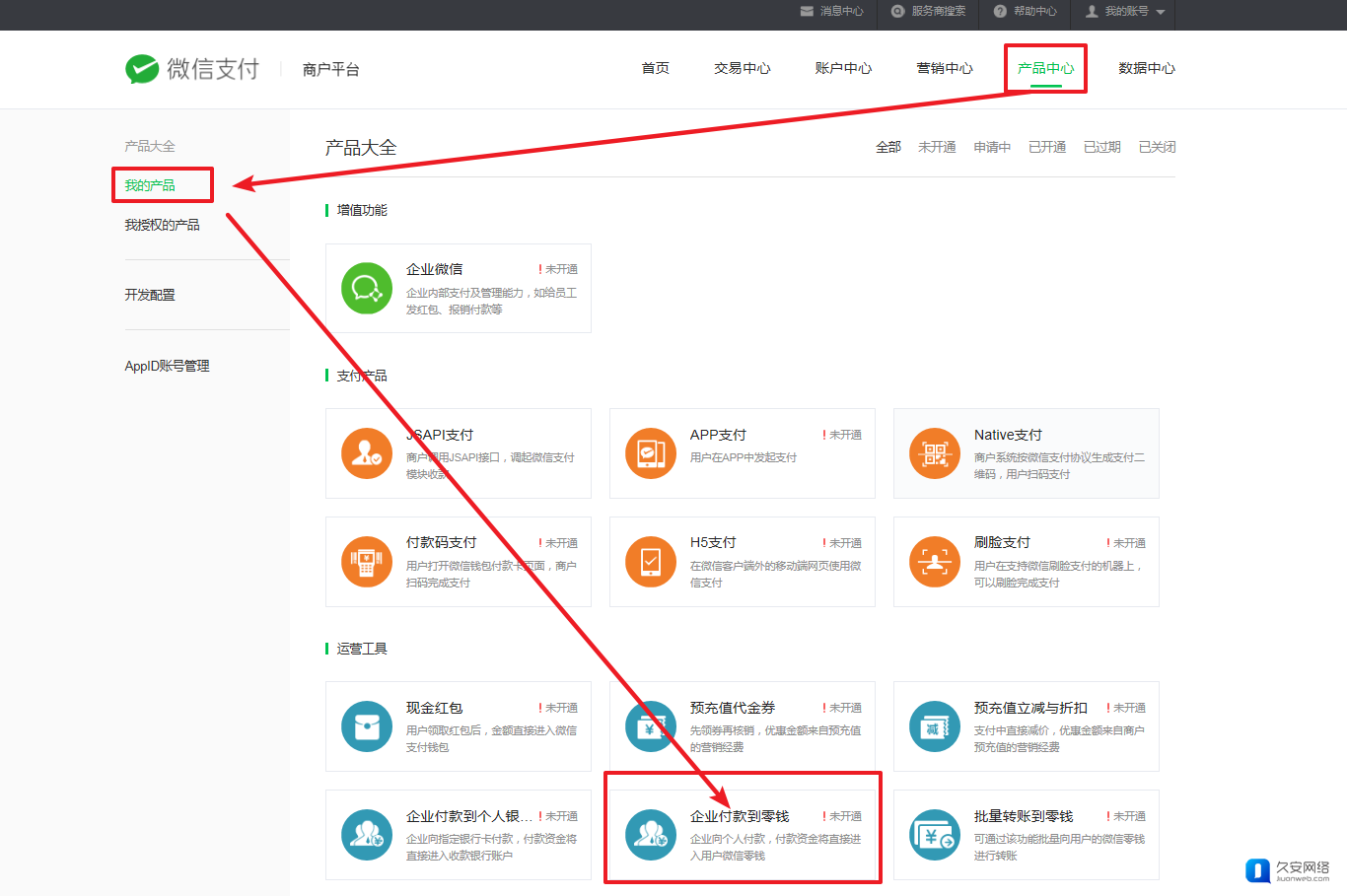
Task: Open the H5支付 product title
Action: point(713,542)
